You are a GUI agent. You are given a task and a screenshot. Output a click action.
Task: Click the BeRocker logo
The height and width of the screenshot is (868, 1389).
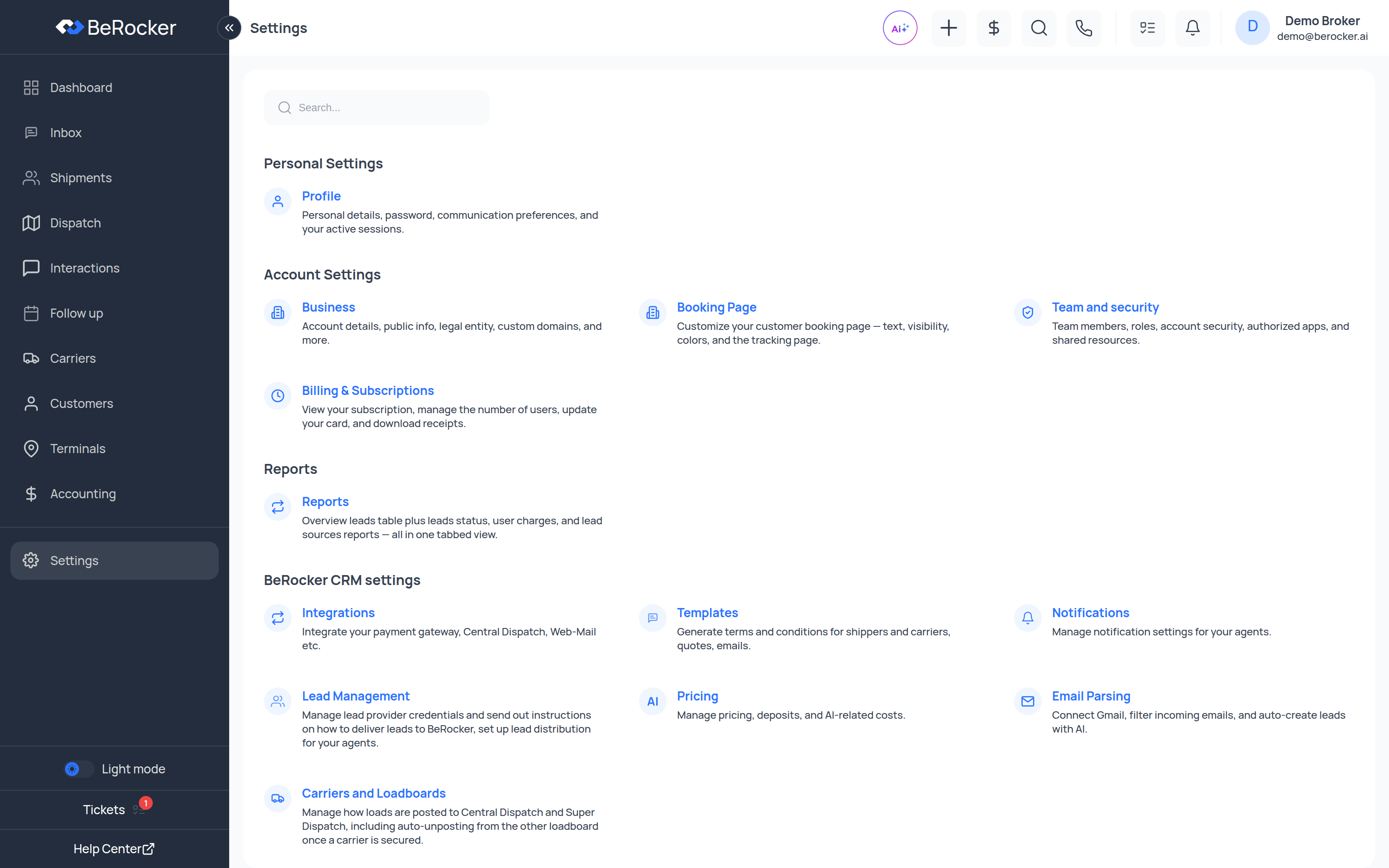[x=116, y=27]
